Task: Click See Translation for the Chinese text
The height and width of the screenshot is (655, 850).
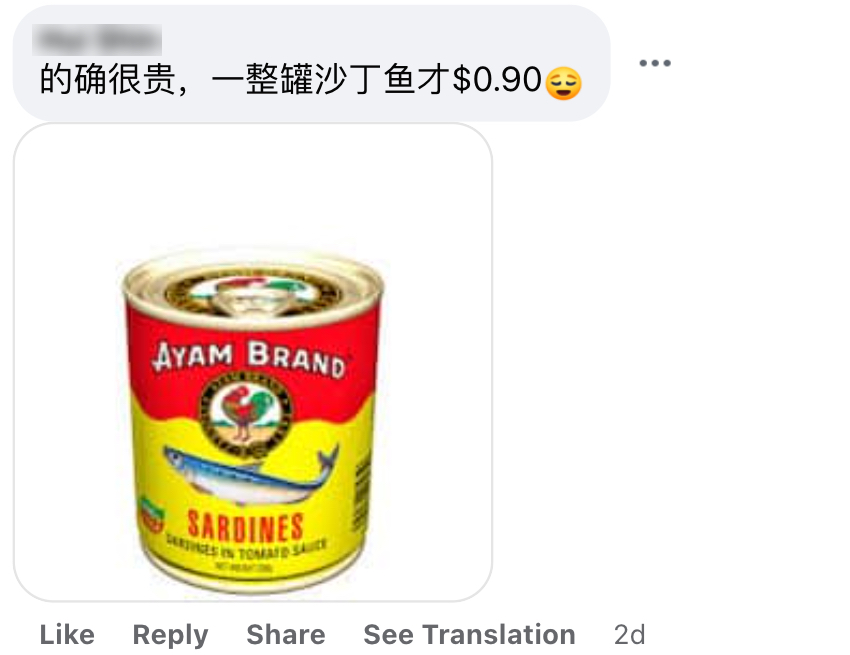Action: (469, 634)
